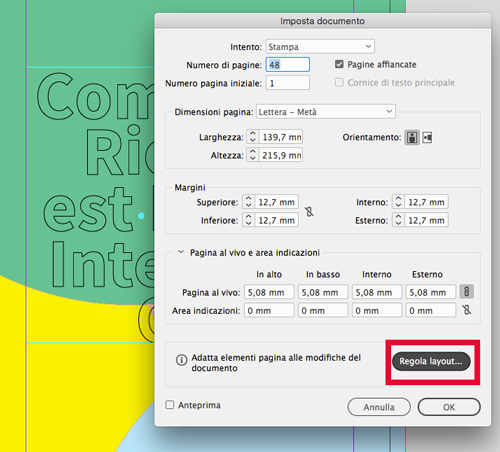The width and height of the screenshot is (500, 452).
Task: Click the Superiore margin stepper arrows
Action: click(x=248, y=202)
